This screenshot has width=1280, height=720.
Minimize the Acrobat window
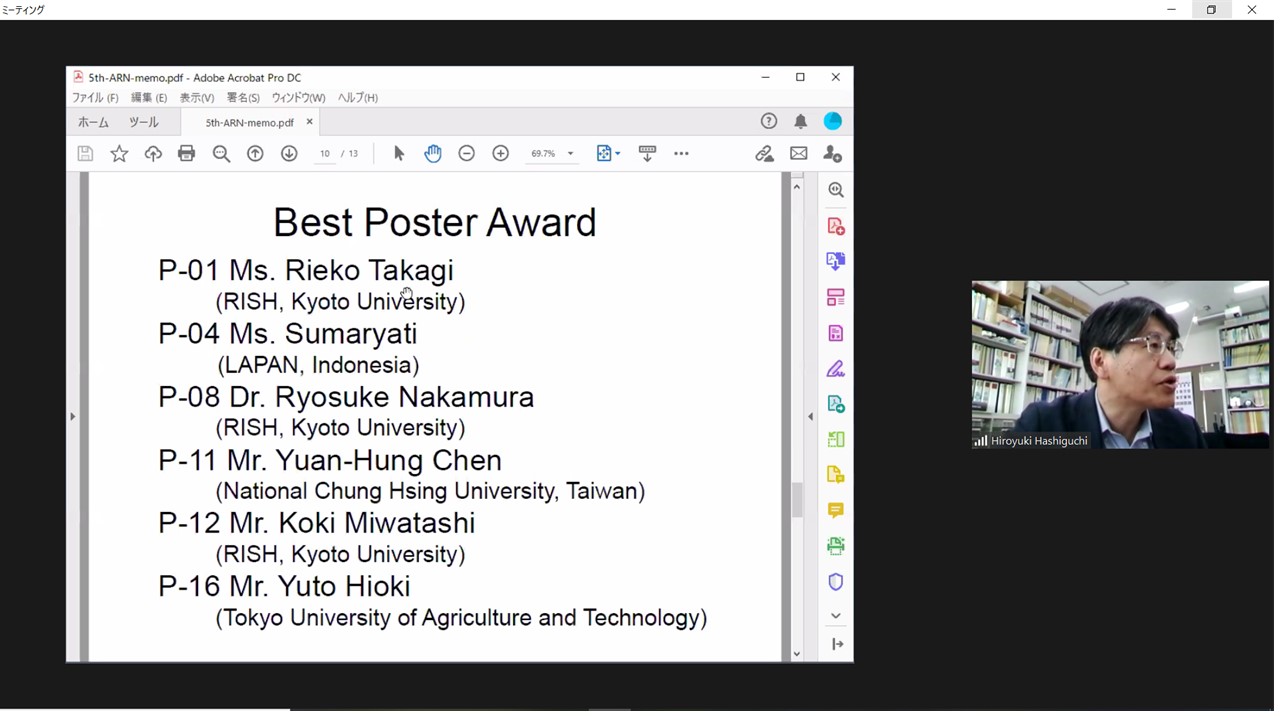pos(765,77)
